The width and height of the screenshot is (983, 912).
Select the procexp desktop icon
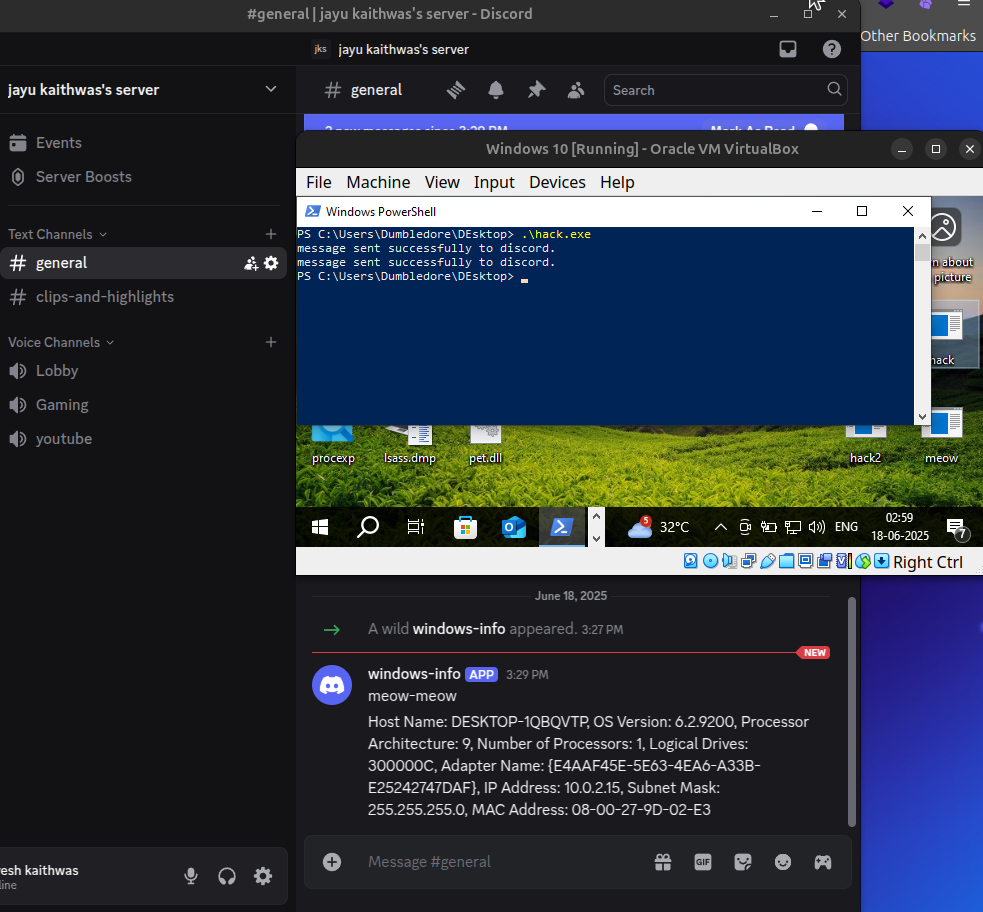(333, 444)
